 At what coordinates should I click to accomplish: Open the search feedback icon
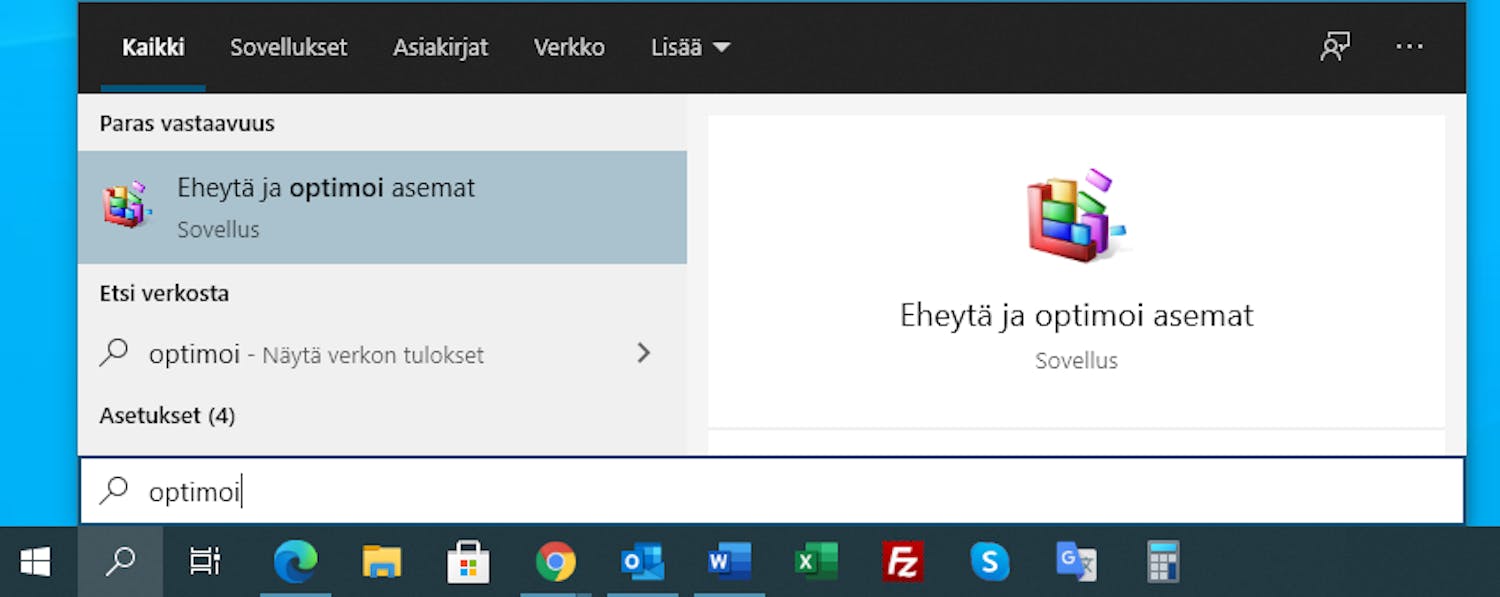click(1337, 46)
